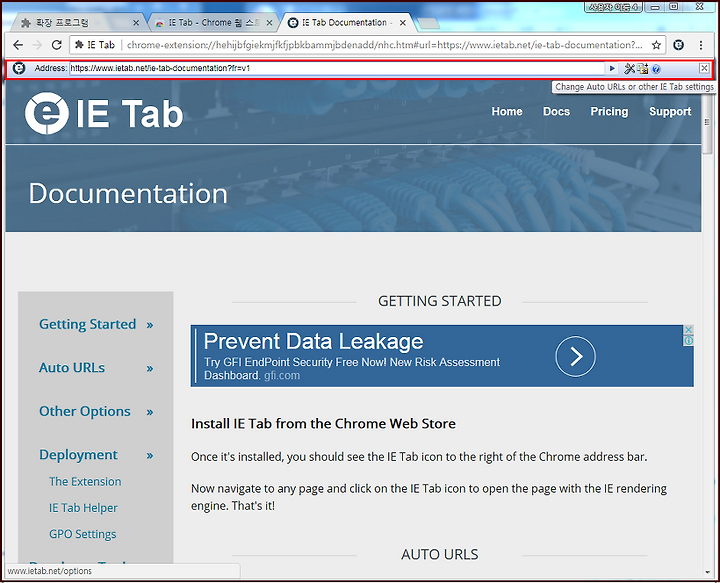Reload the page with refresh icon
Image resolution: width=720 pixels, height=583 pixels.
pyautogui.click(x=56, y=45)
